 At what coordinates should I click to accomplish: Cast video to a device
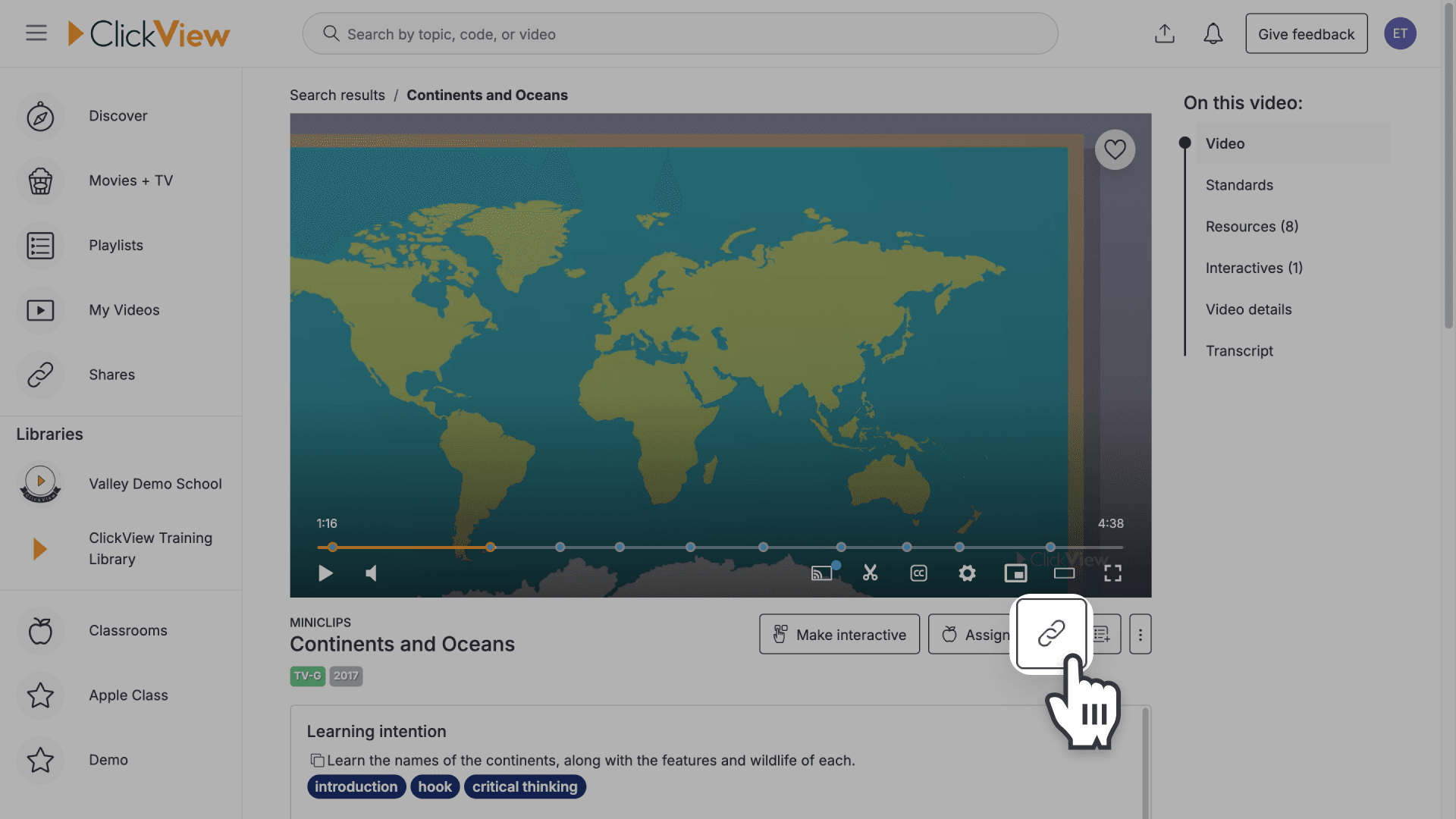click(821, 573)
